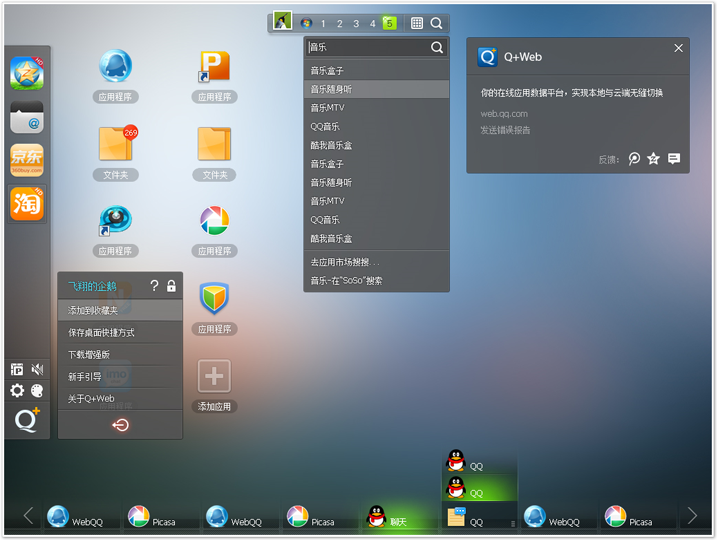Select 关于Q+Web menu item
Image resolution: width=717 pixels, height=540 pixels.
coord(120,399)
